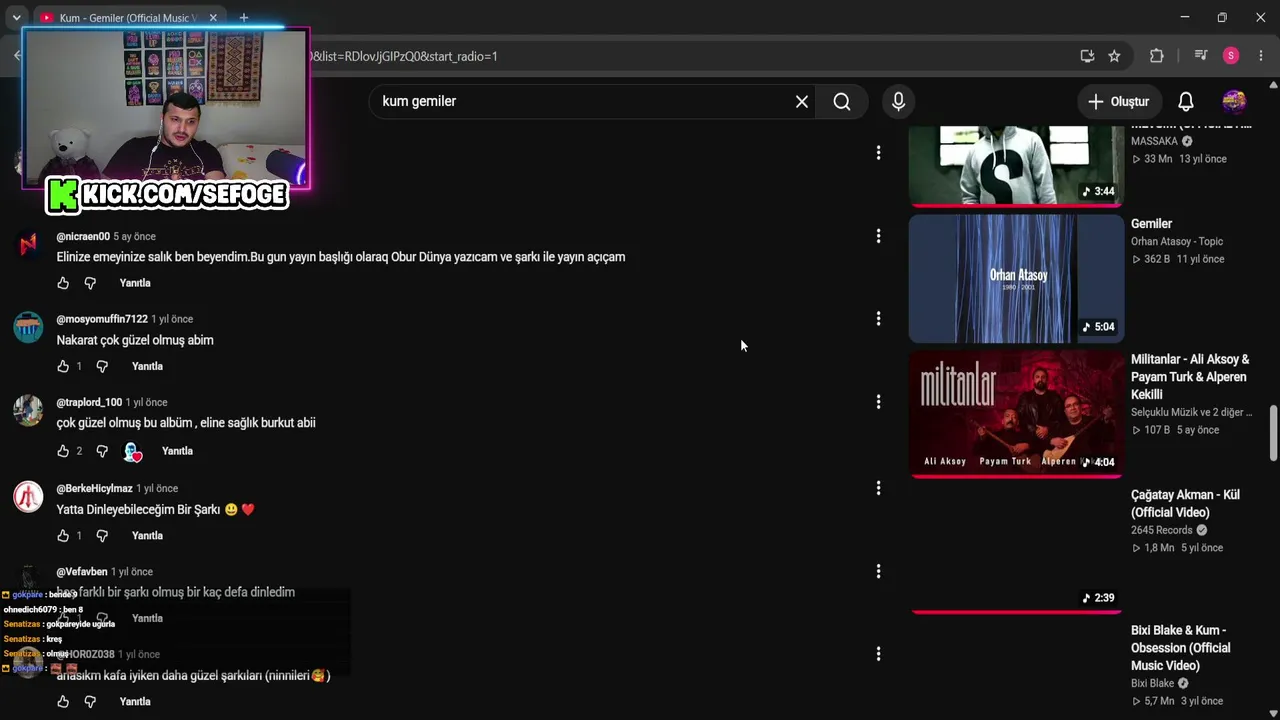
Task: Reply to @nicraen00 with Yanıtla
Action: click(x=135, y=283)
